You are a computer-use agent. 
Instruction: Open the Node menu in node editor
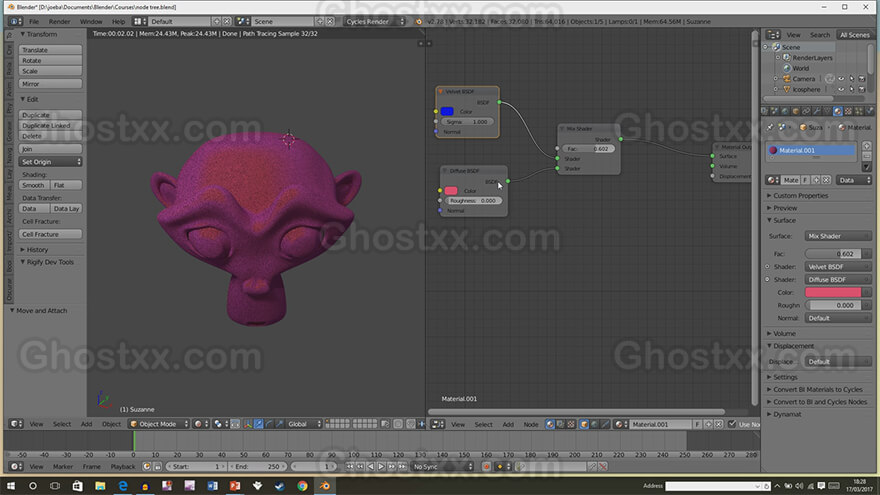[x=530, y=424]
